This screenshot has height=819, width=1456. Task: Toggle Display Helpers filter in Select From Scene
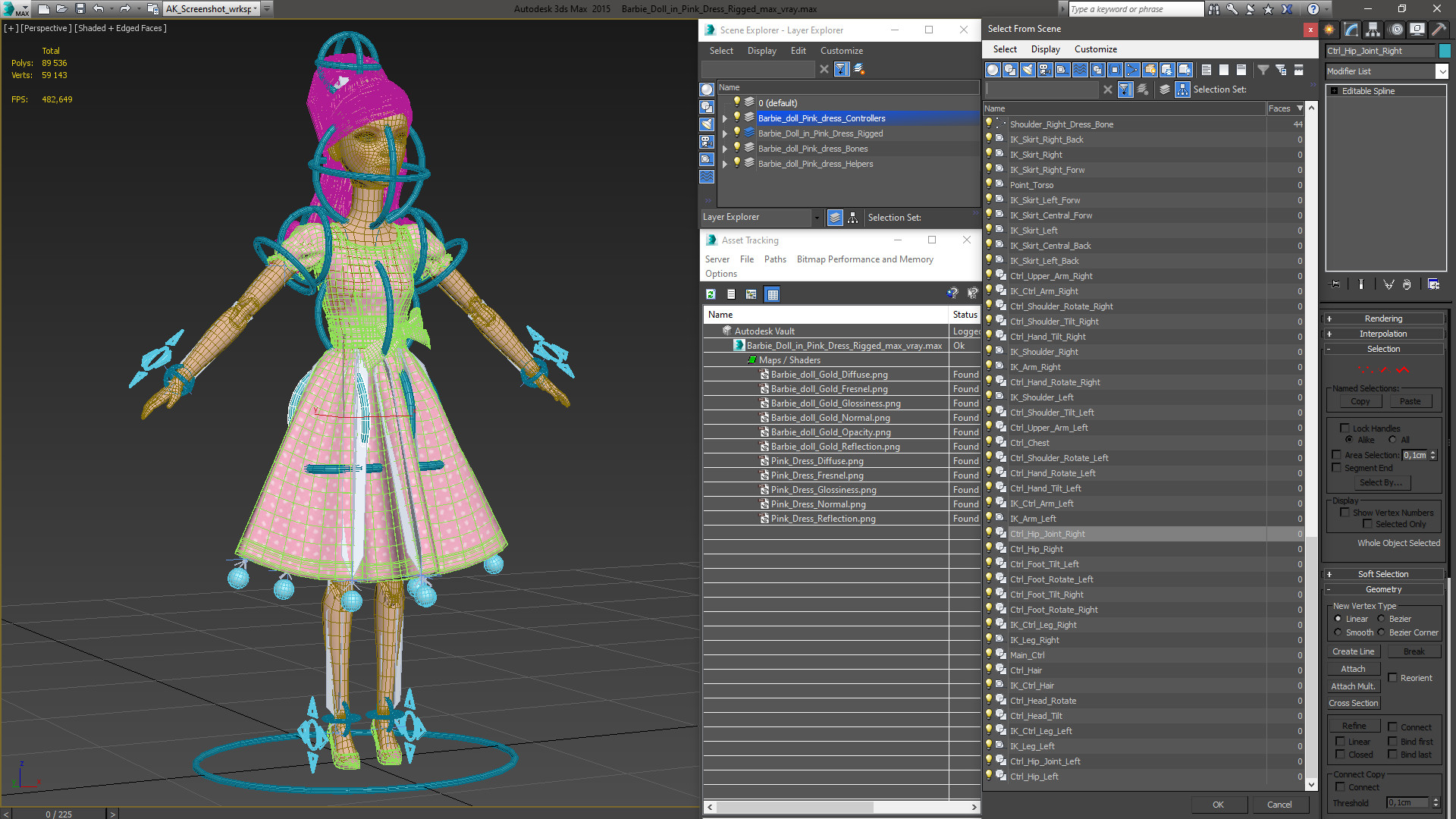coord(1062,70)
